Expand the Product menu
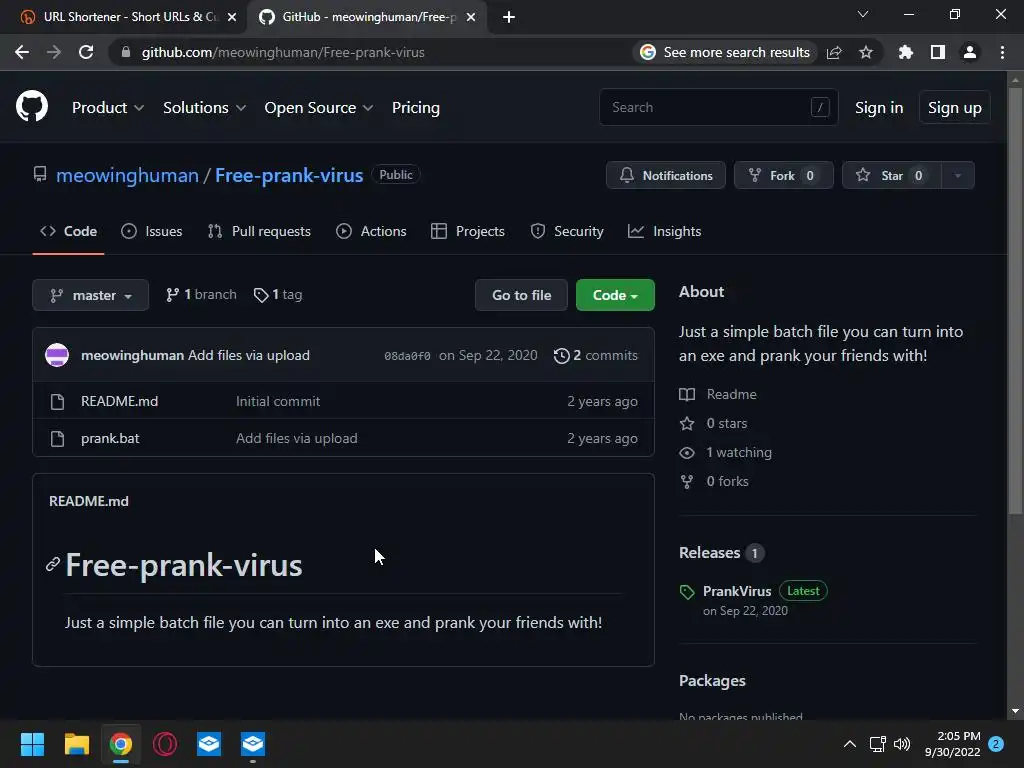Image resolution: width=1024 pixels, height=768 pixels. 108,108
